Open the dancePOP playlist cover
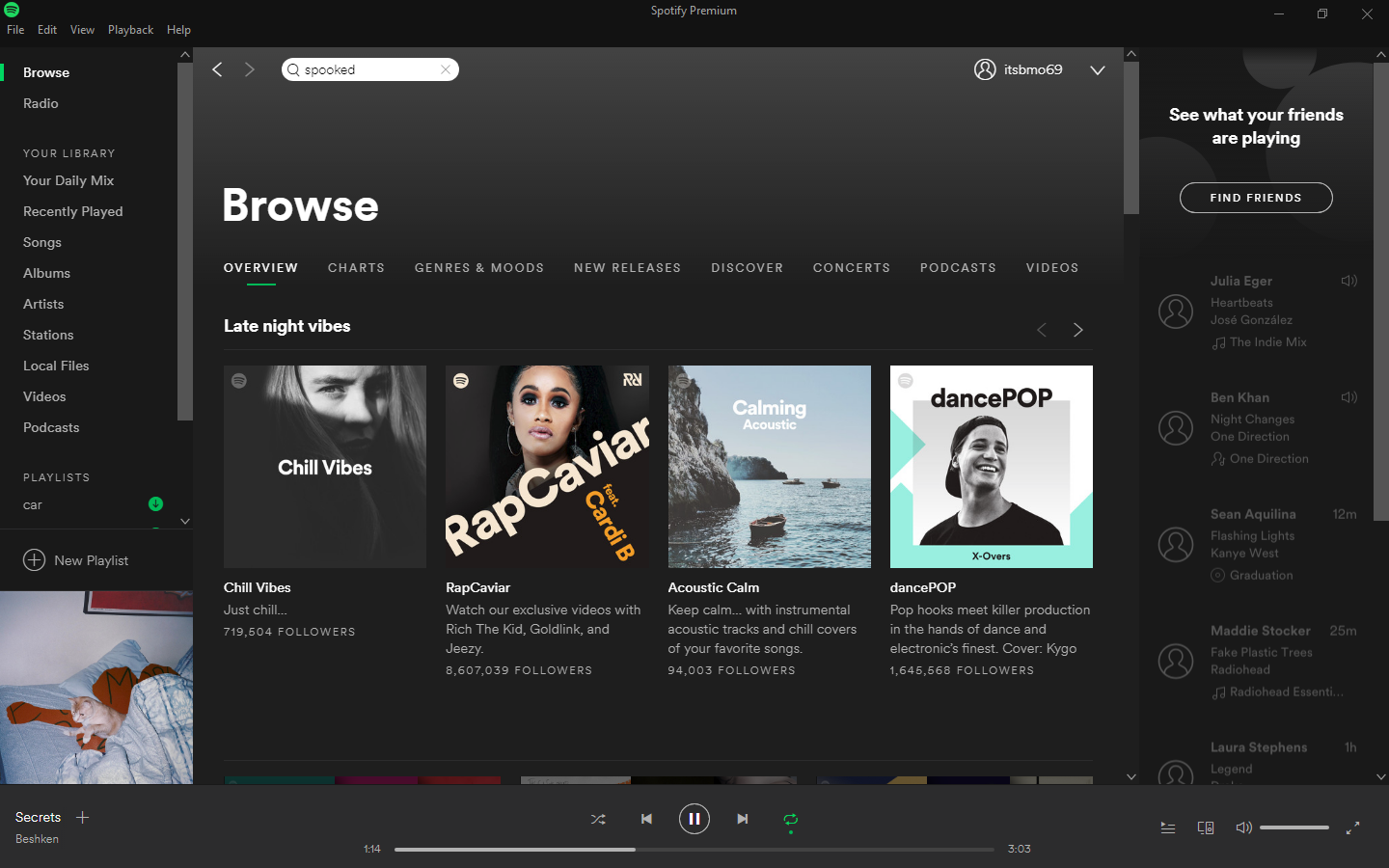 click(x=992, y=467)
